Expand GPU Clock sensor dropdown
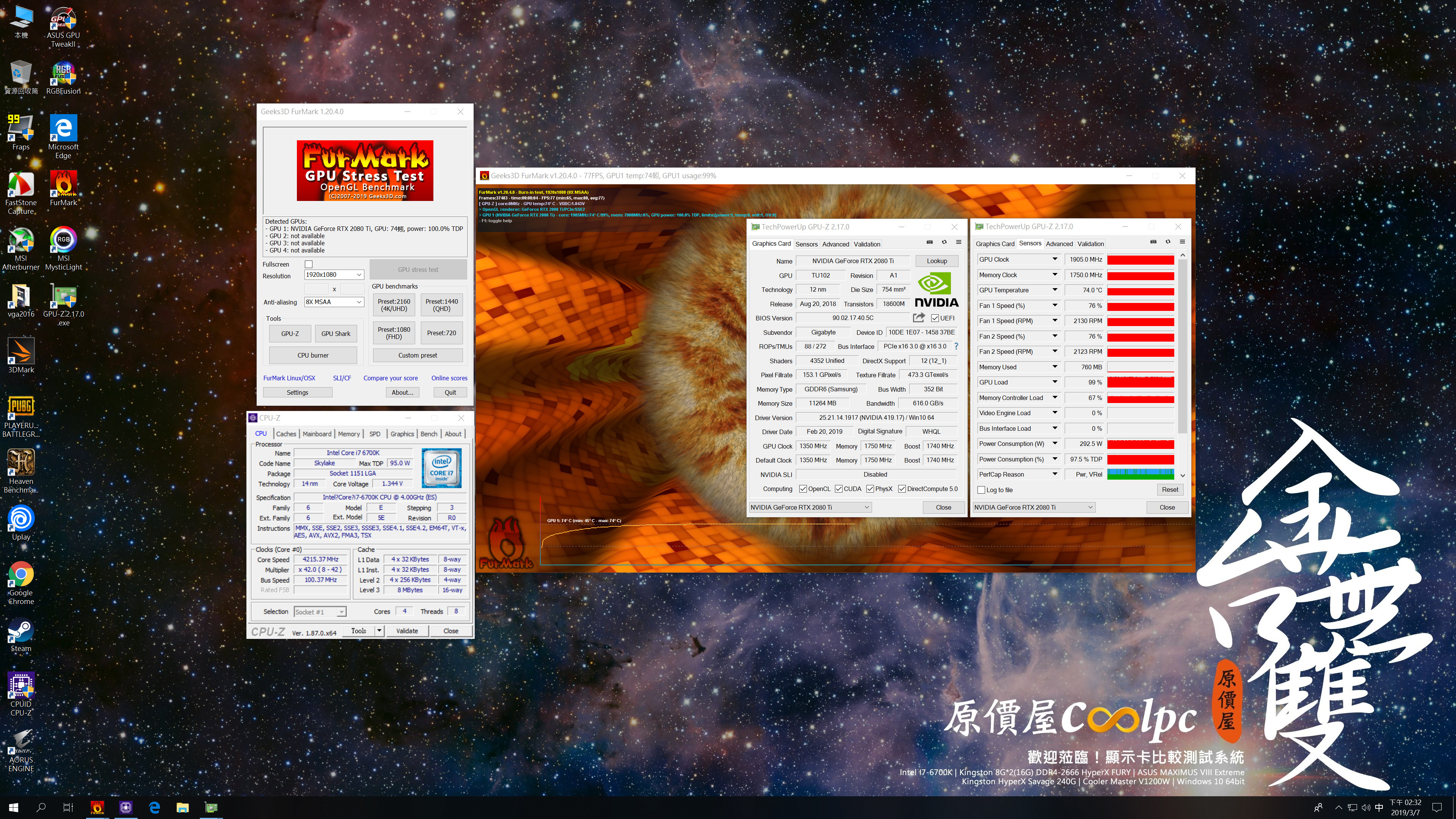 (x=1055, y=259)
